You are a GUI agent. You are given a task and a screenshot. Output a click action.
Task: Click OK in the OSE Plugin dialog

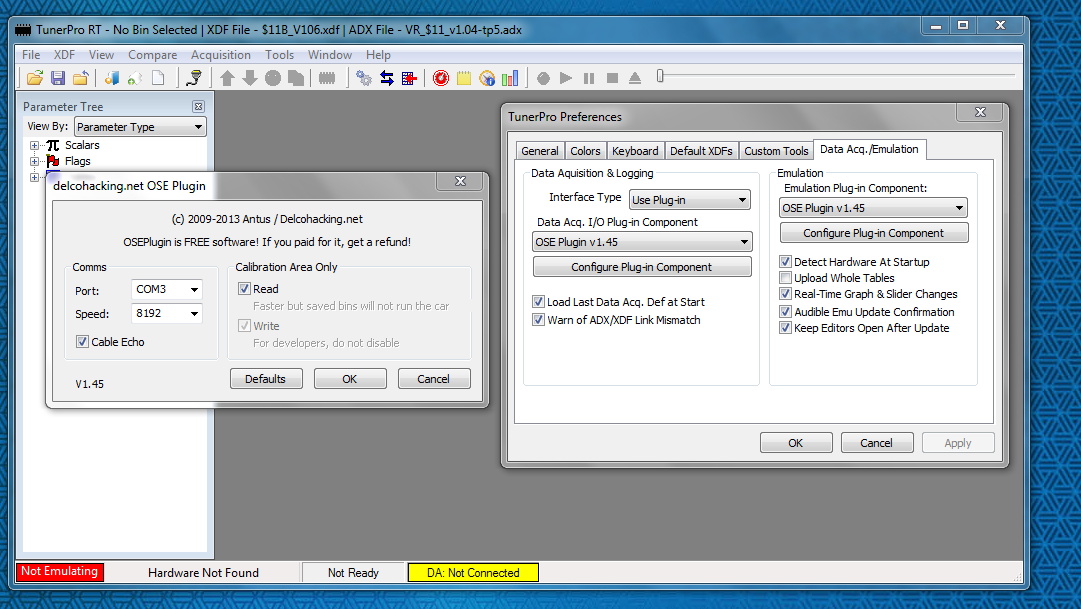click(350, 379)
